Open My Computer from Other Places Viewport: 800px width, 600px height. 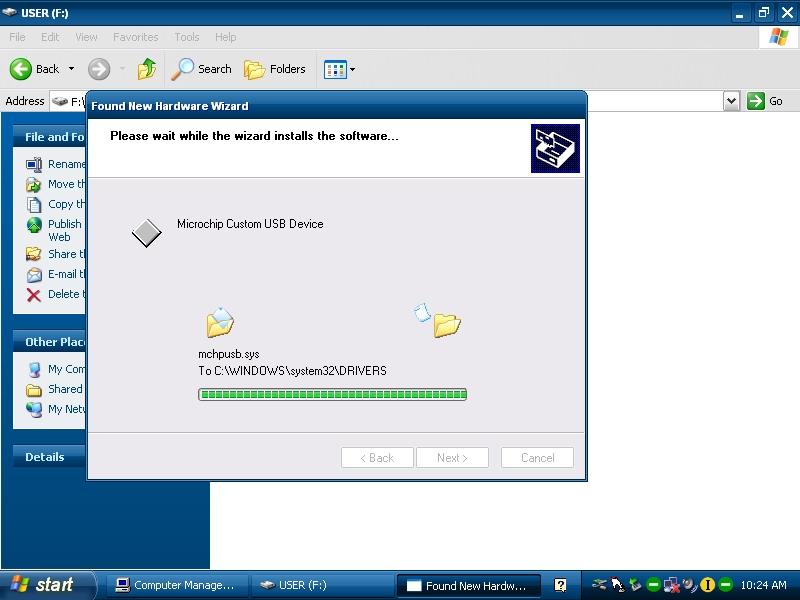point(34,369)
